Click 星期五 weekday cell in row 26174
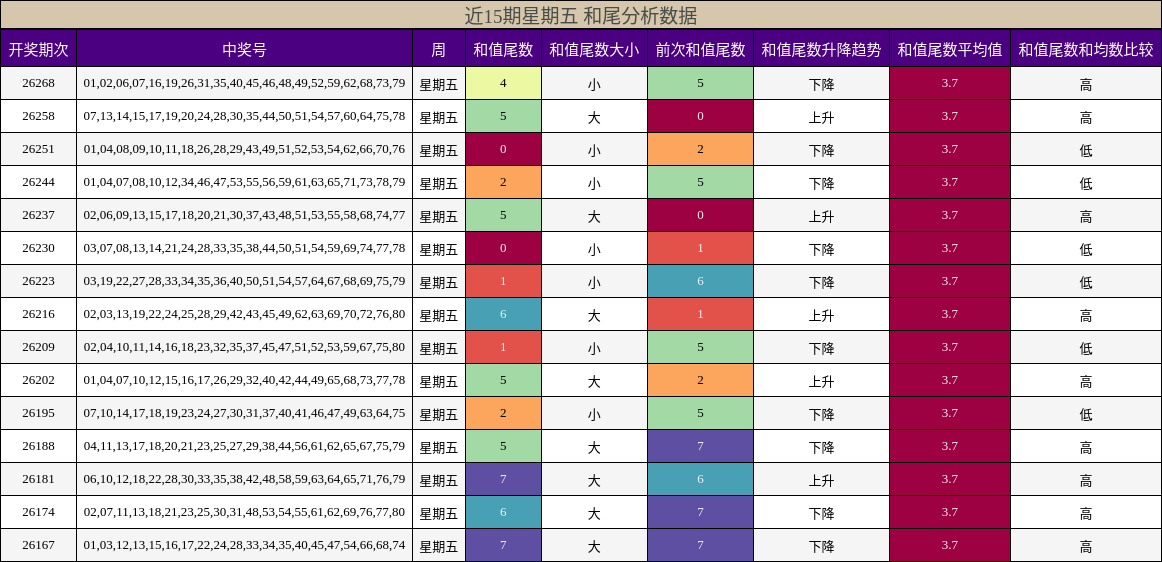 click(439, 512)
